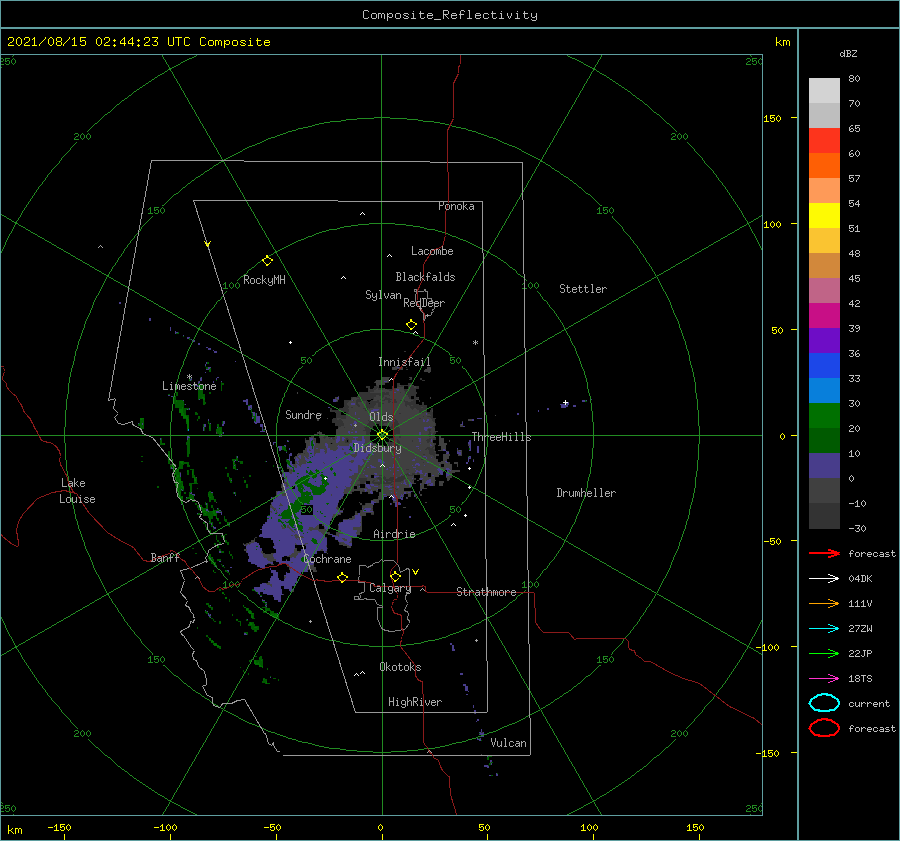900x841 pixels.
Task: Select the orange 111V arrow legend icon
Action: pyautogui.click(x=824, y=603)
